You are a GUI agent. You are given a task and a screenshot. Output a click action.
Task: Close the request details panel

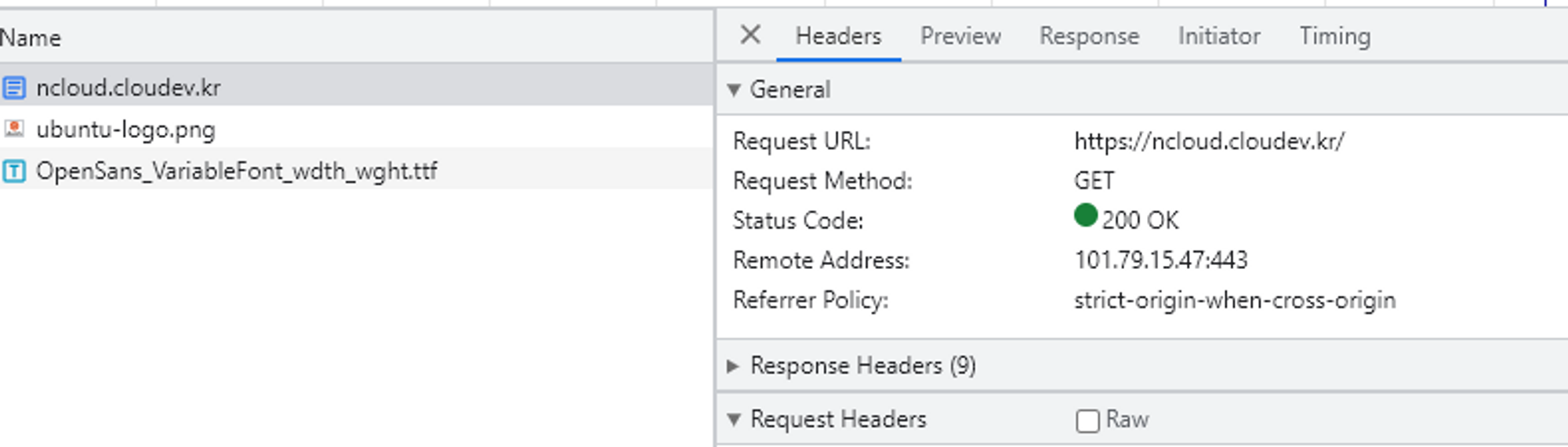[750, 35]
